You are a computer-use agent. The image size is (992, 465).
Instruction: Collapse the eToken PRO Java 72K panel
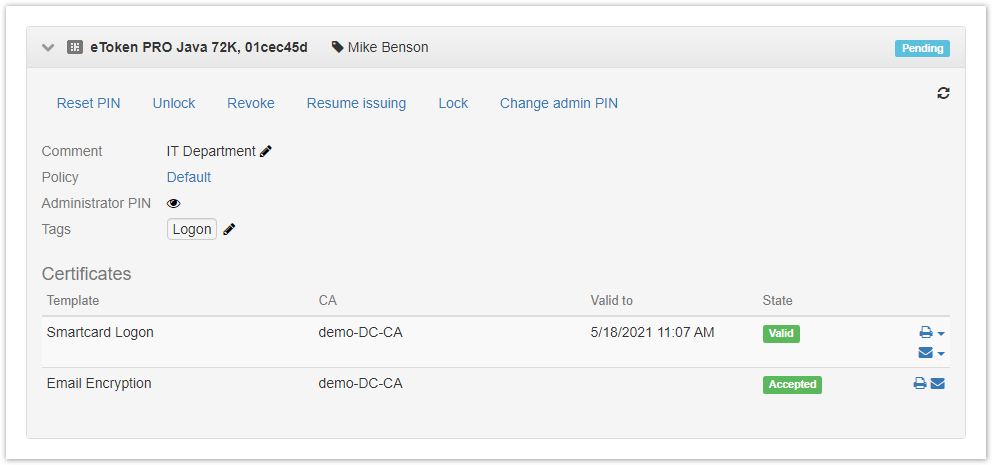49,47
